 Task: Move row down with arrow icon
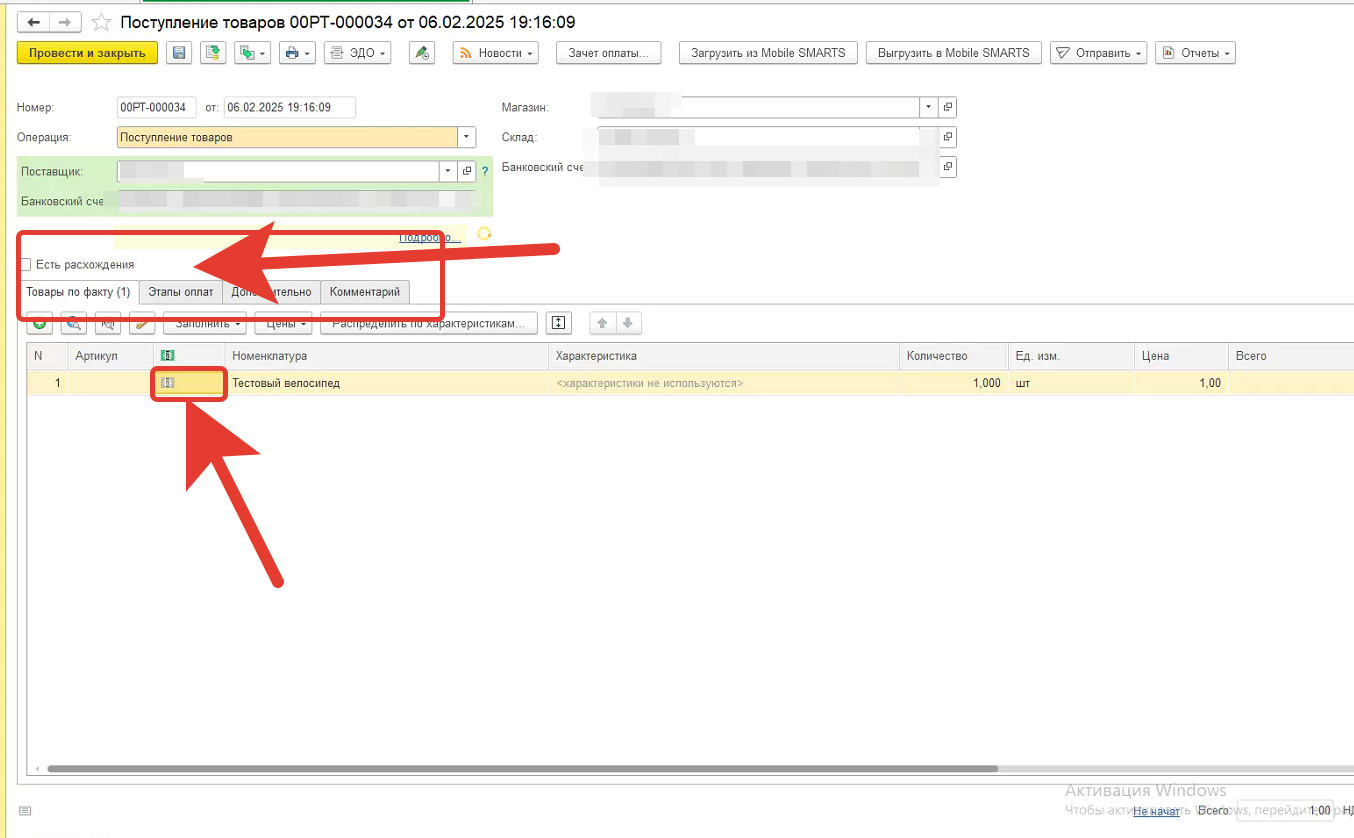[628, 323]
